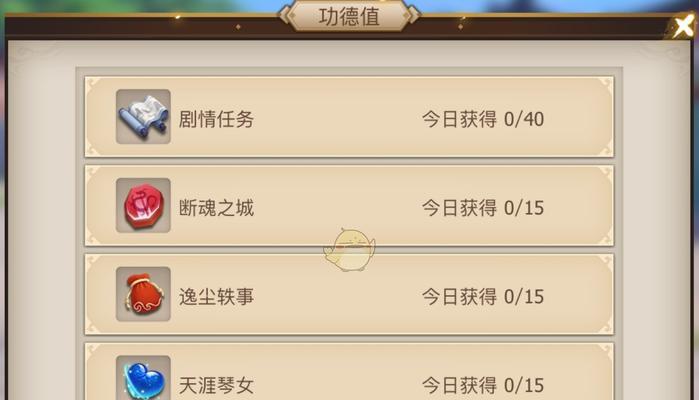Check 今日获得 0/15 progress for 天涯琴女
This screenshot has height=400, width=699.
click(x=483, y=385)
